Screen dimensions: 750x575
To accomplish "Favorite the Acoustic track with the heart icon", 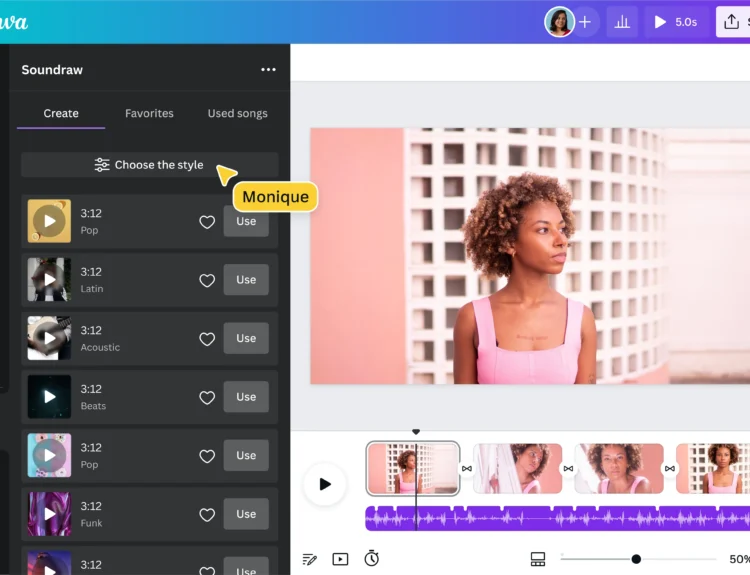I will [207, 339].
